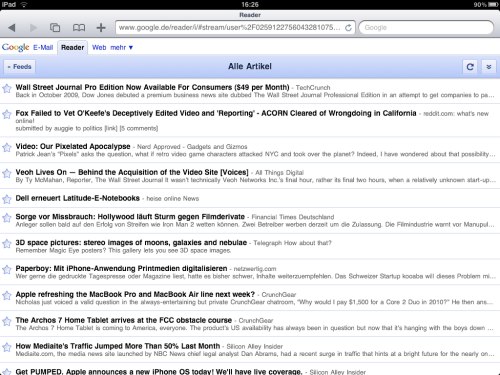Reload page with address bar refresh icon
Image resolution: width=500 pixels, height=375 pixels.
tap(348, 28)
